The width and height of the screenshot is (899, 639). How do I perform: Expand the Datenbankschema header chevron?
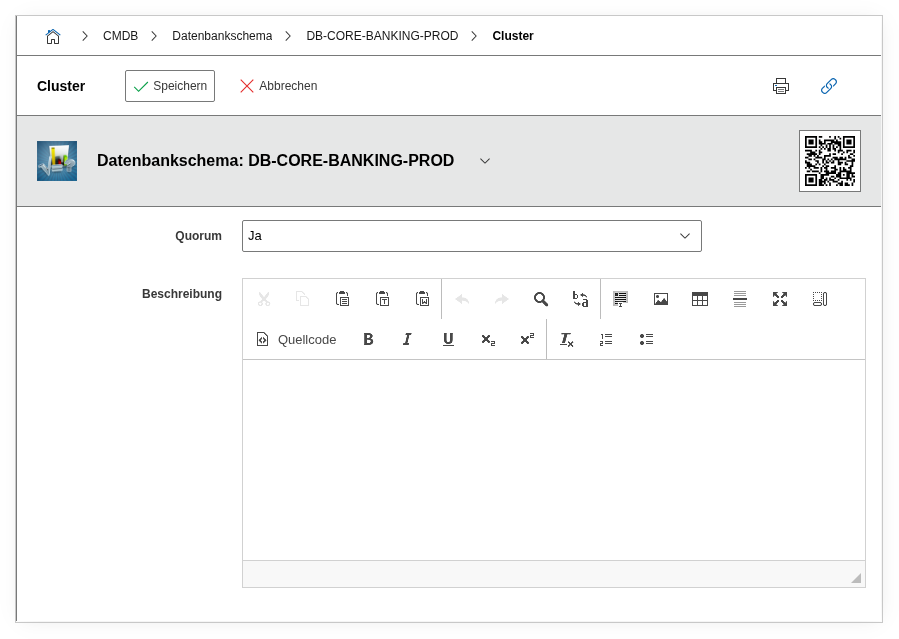pyautogui.click(x=485, y=160)
